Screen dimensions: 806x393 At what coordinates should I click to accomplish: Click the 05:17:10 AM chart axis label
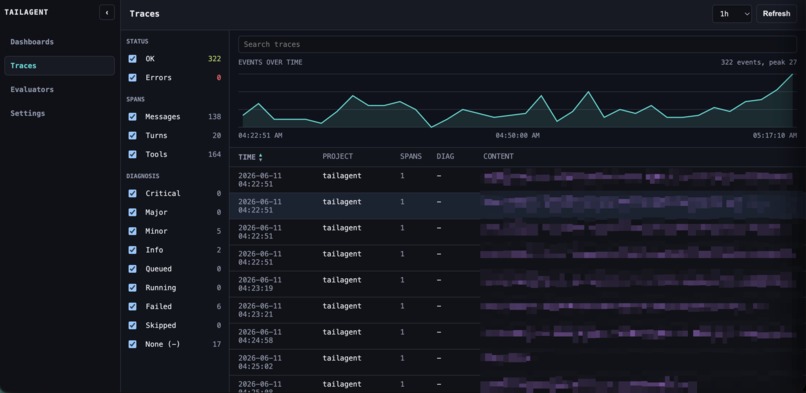(x=775, y=136)
